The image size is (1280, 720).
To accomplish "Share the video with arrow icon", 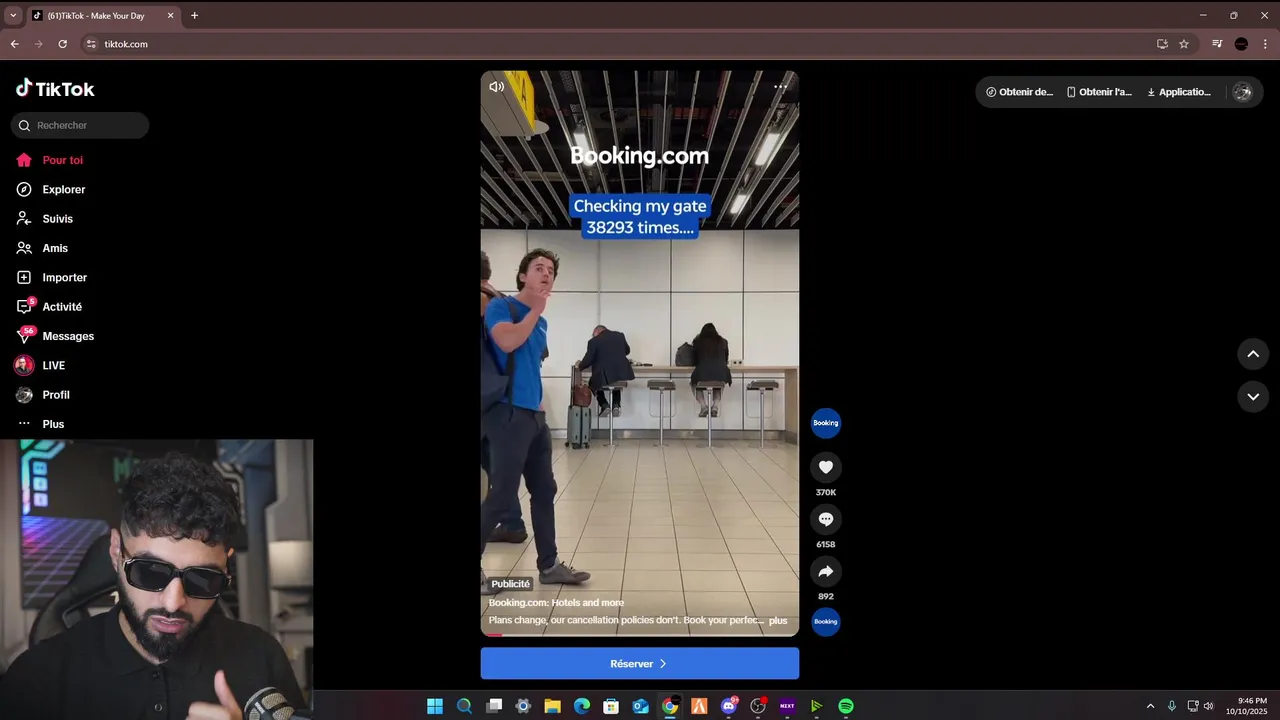I will [825, 571].
